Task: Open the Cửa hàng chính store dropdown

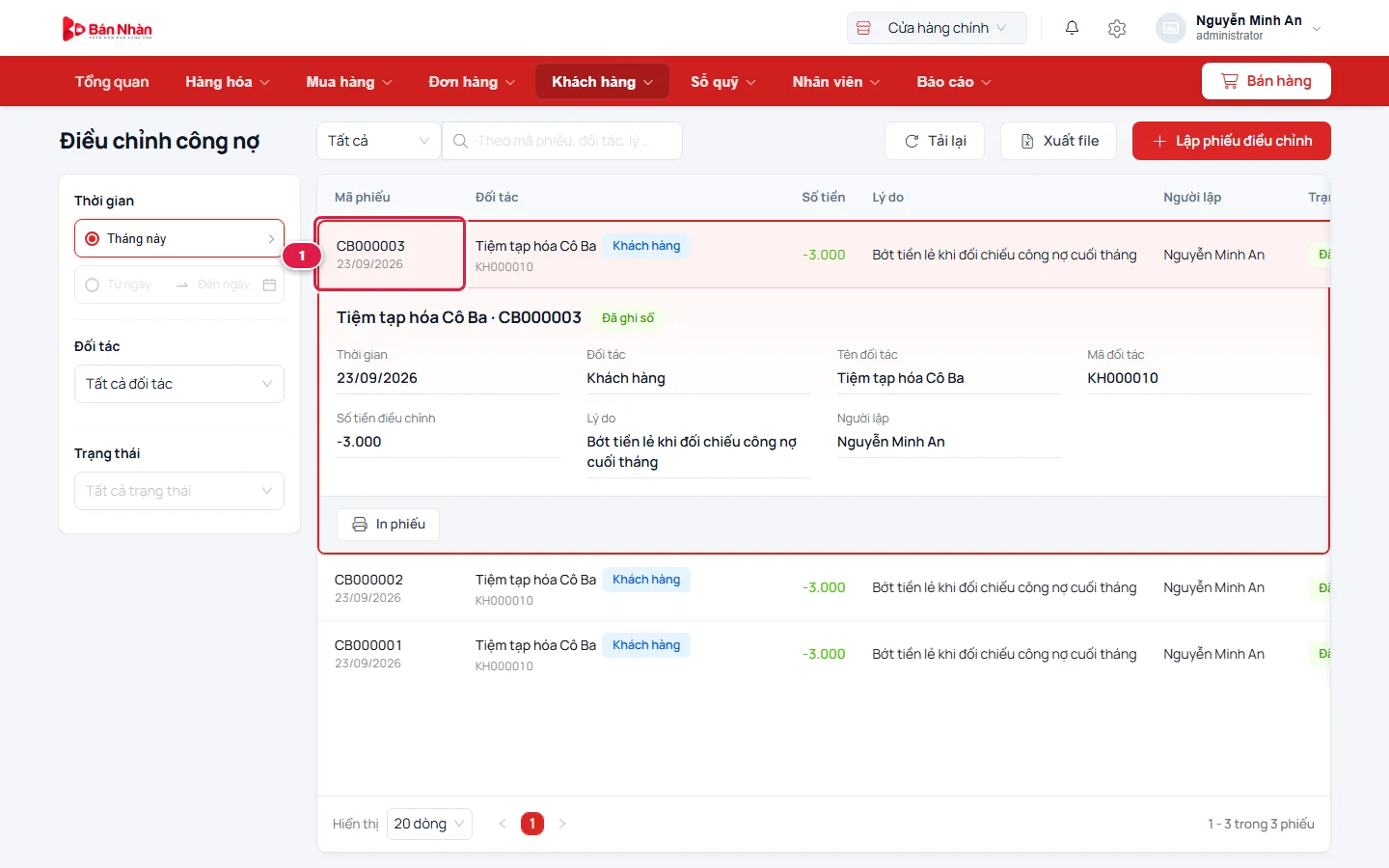Action: click(937, 28)
